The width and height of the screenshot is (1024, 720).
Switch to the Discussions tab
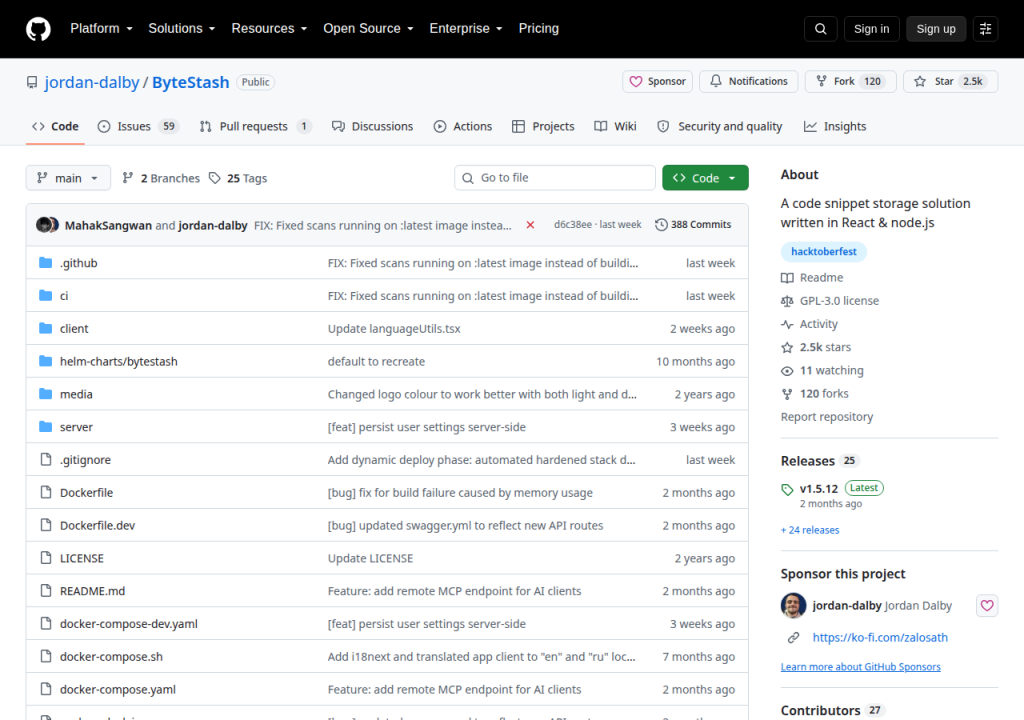372,126
